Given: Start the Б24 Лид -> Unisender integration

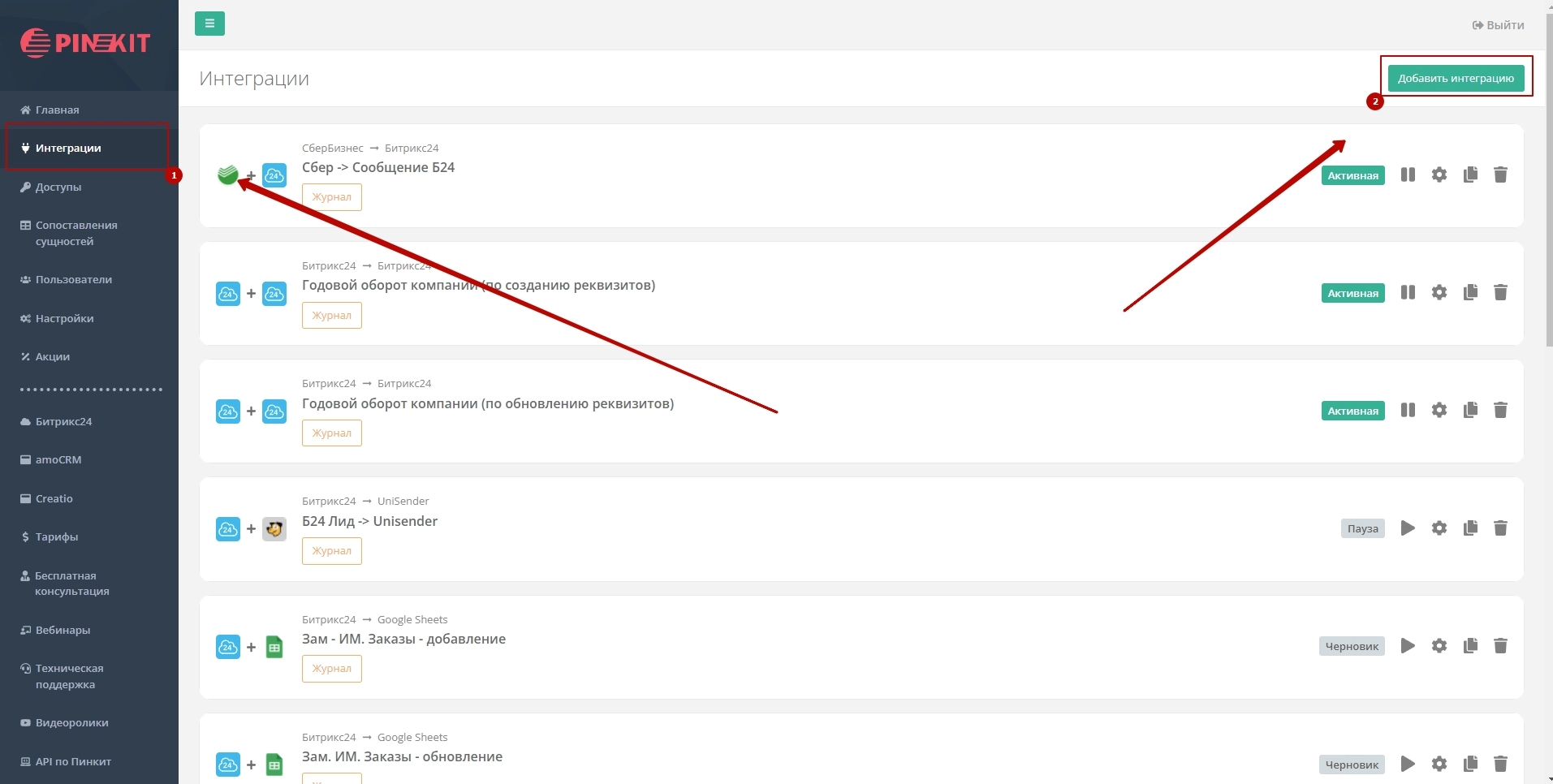Looking at the screenshot, I should pos(1408,528).
